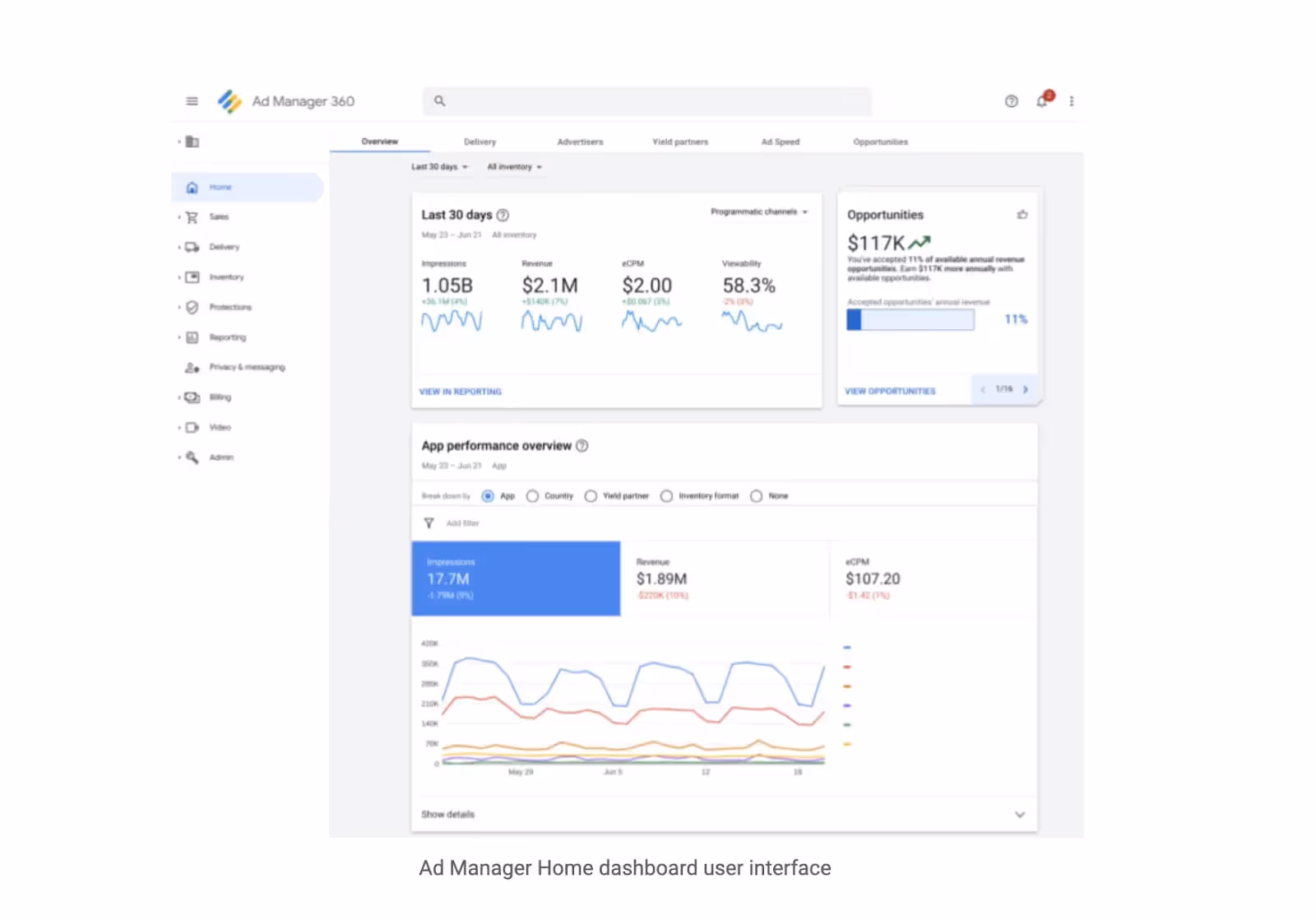The height and width of the screenshot is (920, 1316).
Task: Open the Video section
Action: pyautogui.click(x=220, y=427)
